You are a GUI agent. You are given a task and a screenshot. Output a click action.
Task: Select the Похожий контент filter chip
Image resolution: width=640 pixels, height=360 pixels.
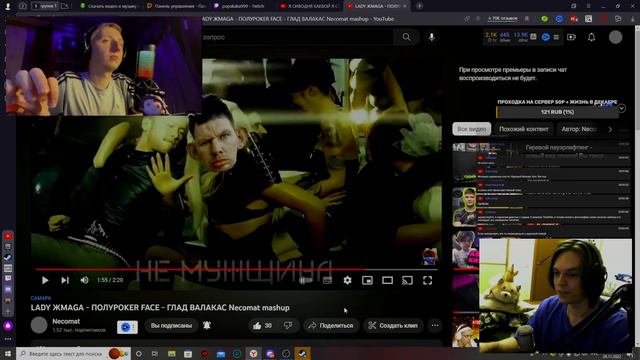point(524,129)
